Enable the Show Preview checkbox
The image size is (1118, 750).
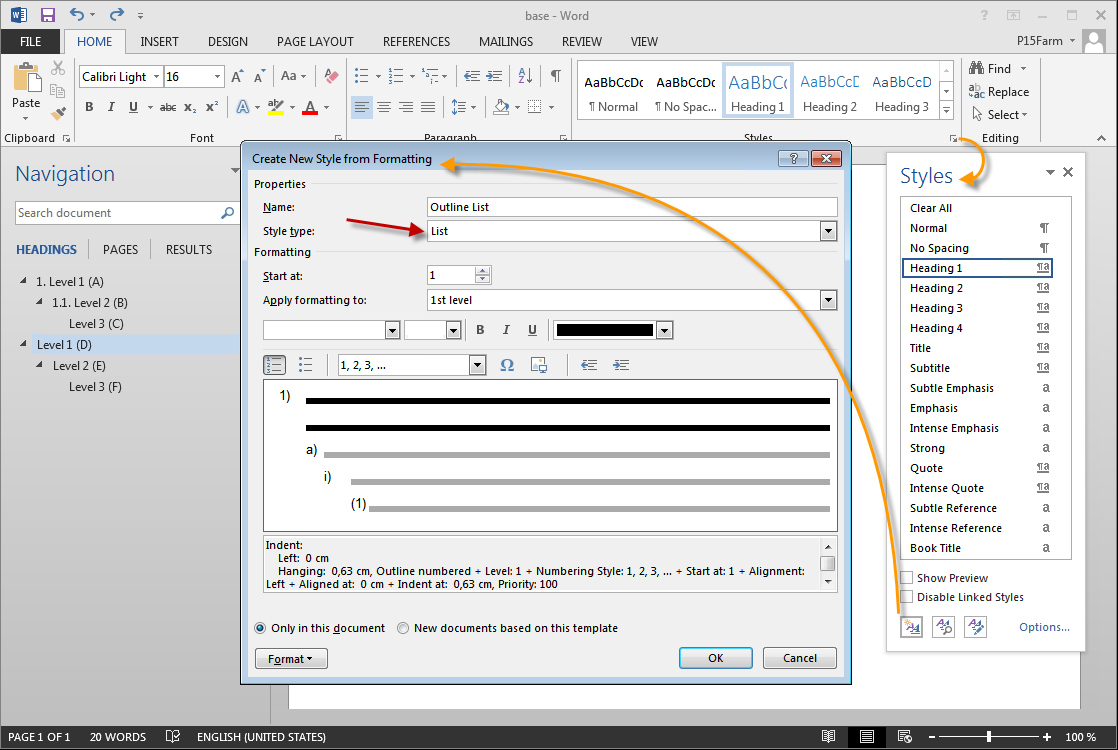(x=908, y=577)
